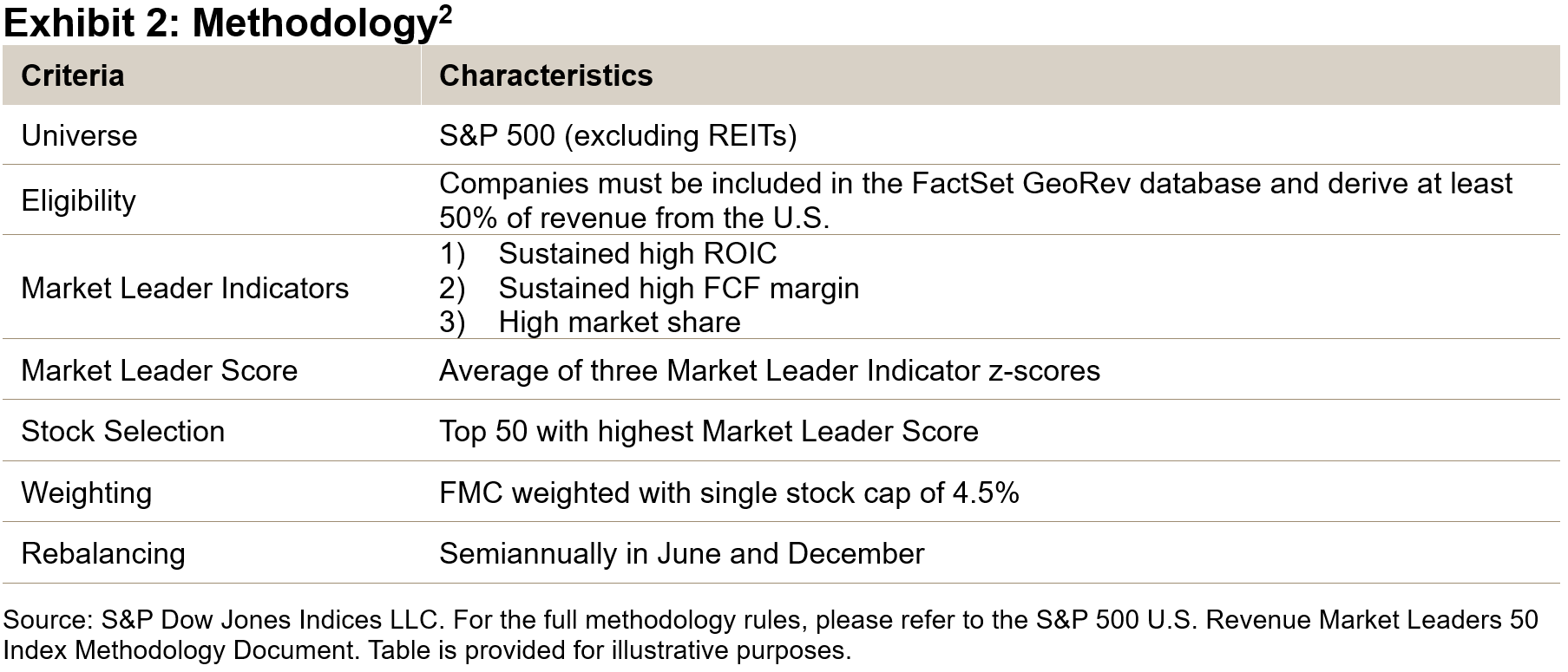Click the High market share list item
Viewport: 1568px width, 672px height.
[x=619, y=323]
